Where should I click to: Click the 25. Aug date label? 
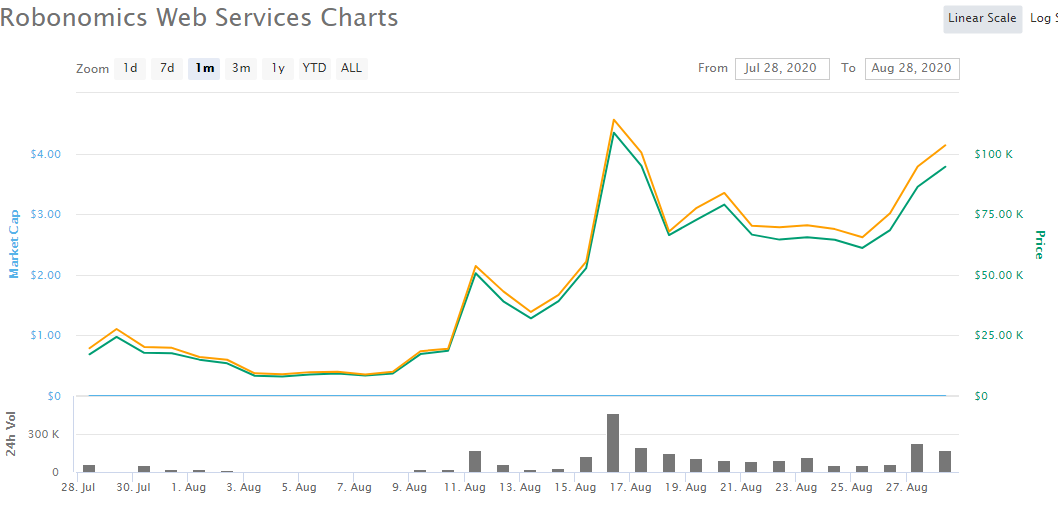(853, 487)
